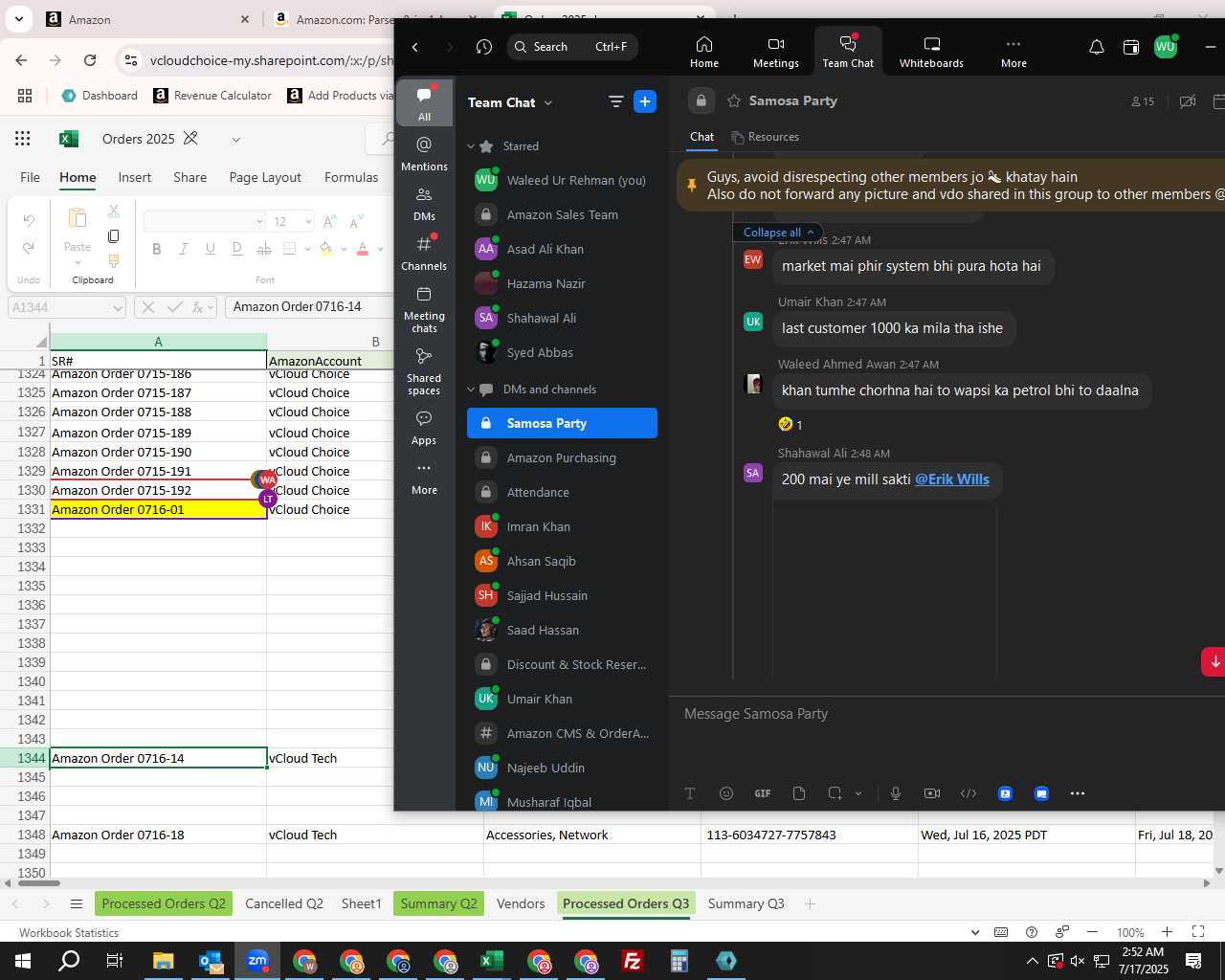The height and width of the screenshot is (980, 1225).
Task: Open Mentions in Zoom sidebar
Action: 424,153
